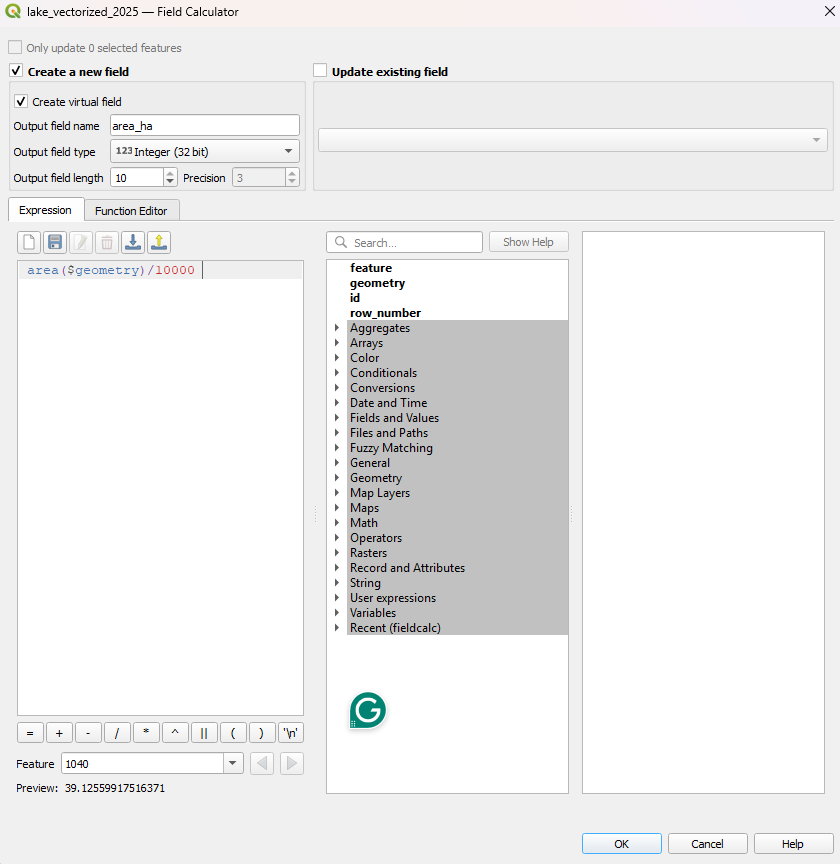Import user expressions with the download-arrow icon

pos(133,242)
